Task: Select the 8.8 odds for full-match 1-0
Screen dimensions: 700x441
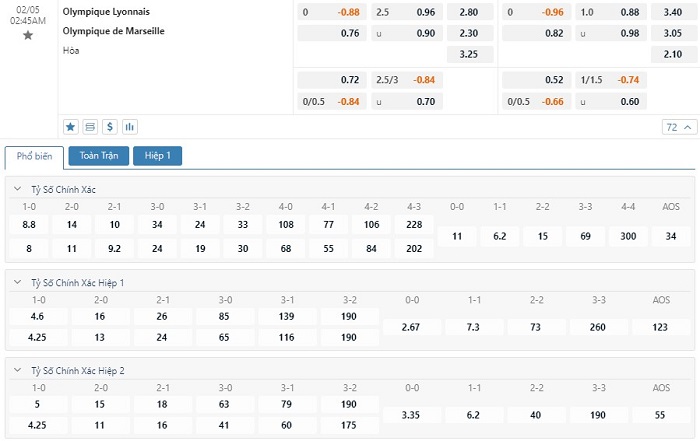Action: [29, 225]
